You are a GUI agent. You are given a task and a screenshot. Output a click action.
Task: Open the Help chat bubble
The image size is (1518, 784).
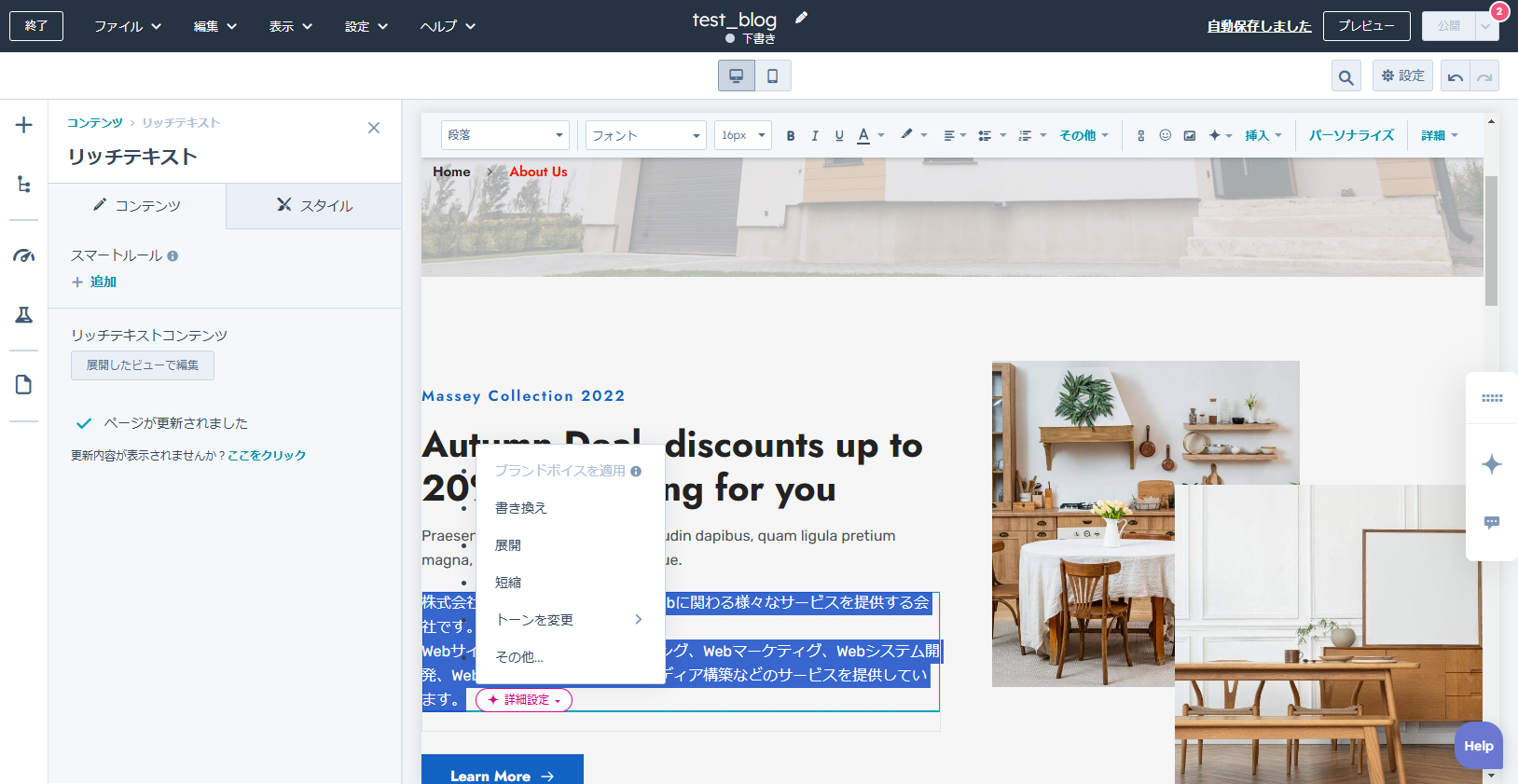[1479, 746]
